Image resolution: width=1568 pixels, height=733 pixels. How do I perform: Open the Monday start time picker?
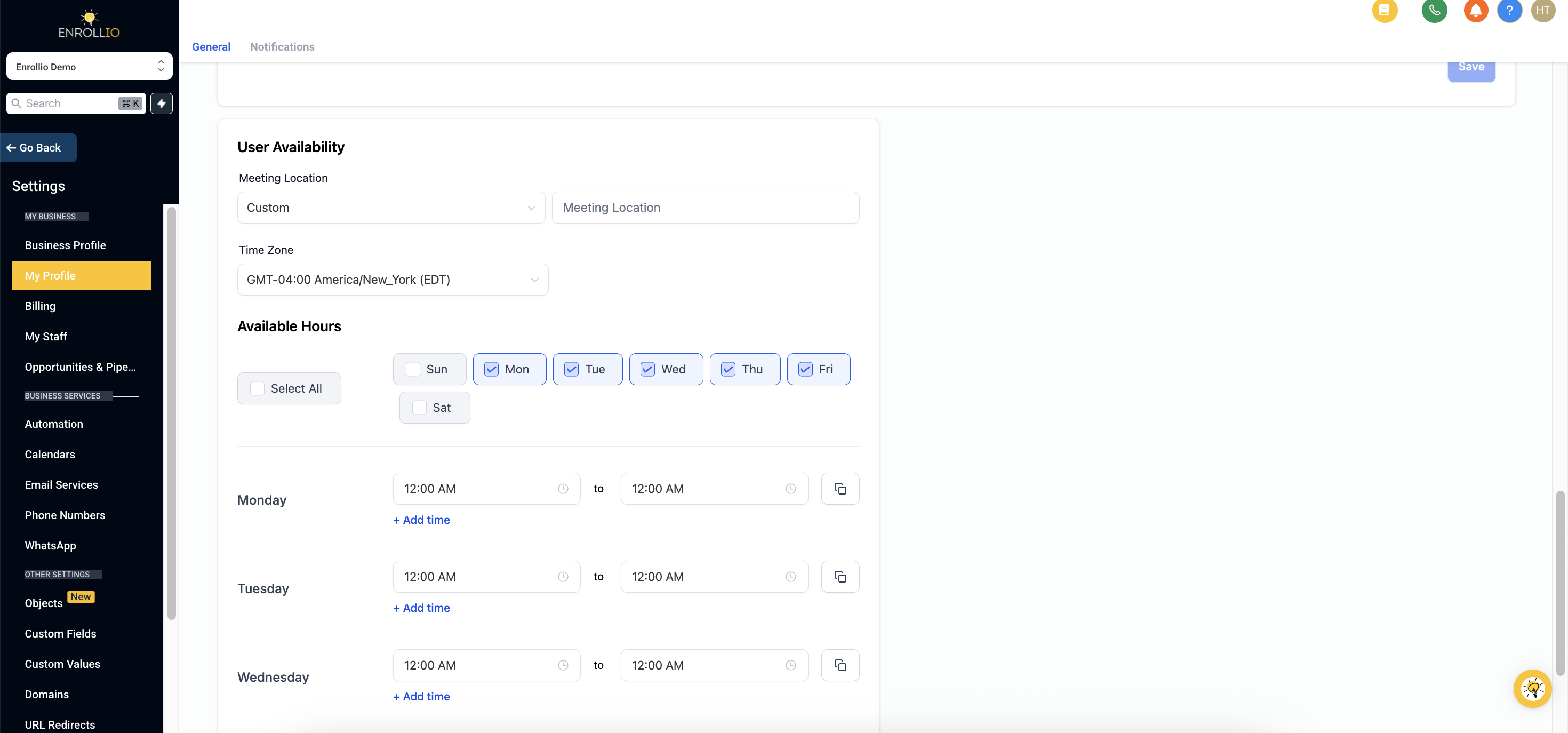(486, 489)
